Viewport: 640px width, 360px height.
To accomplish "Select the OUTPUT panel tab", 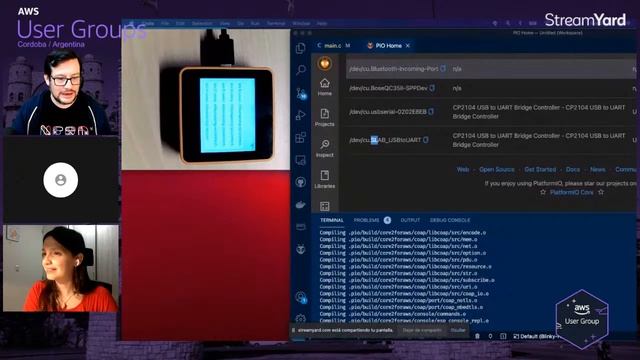I will 410,220.
